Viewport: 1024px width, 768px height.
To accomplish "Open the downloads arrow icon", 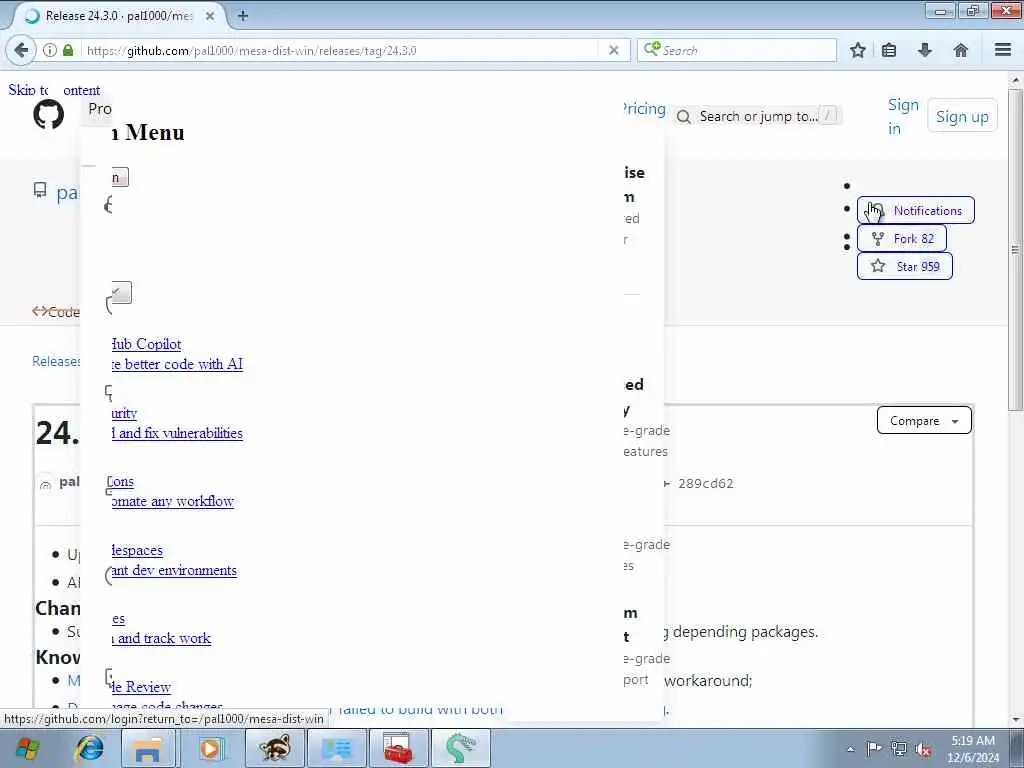I will [925, 50].
